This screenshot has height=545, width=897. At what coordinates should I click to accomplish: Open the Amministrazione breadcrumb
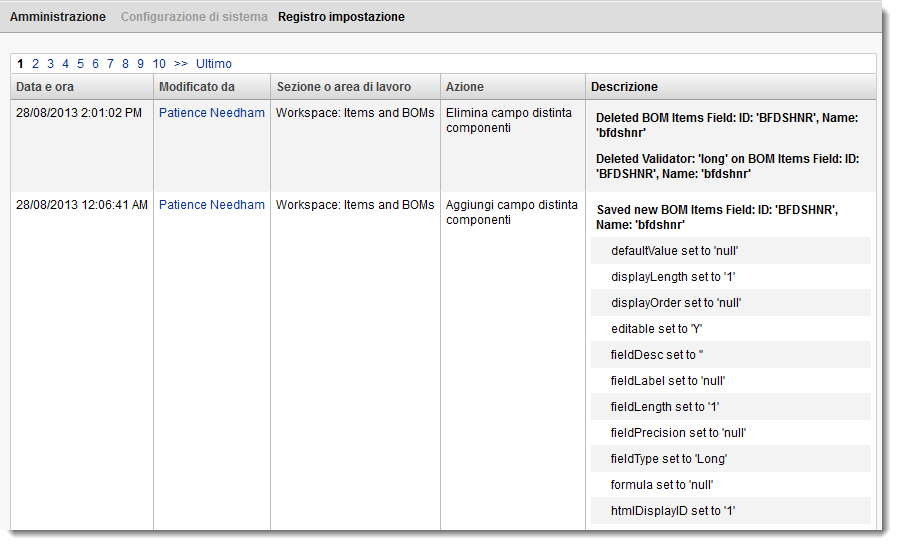(58, 17)
